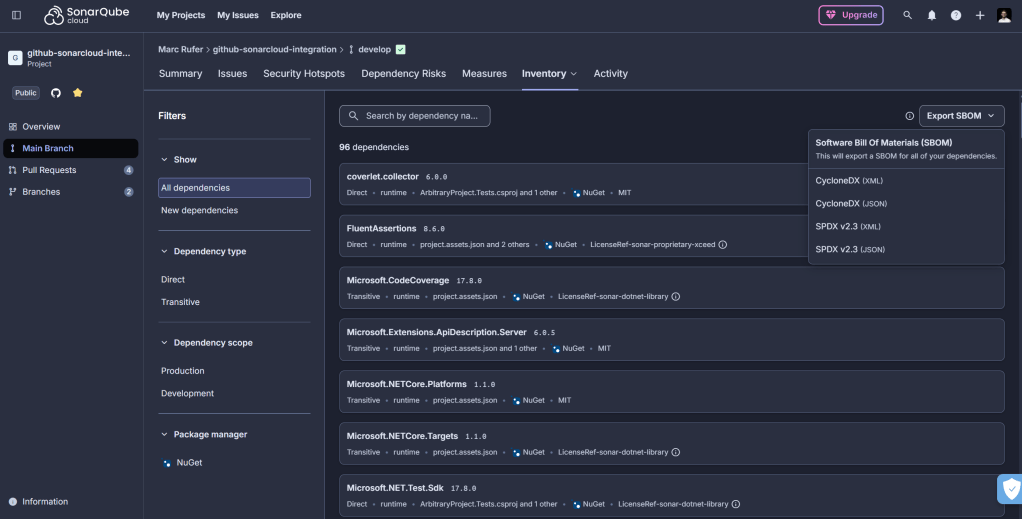
Task: Click the plus create icon
Action: coord(980,15)
